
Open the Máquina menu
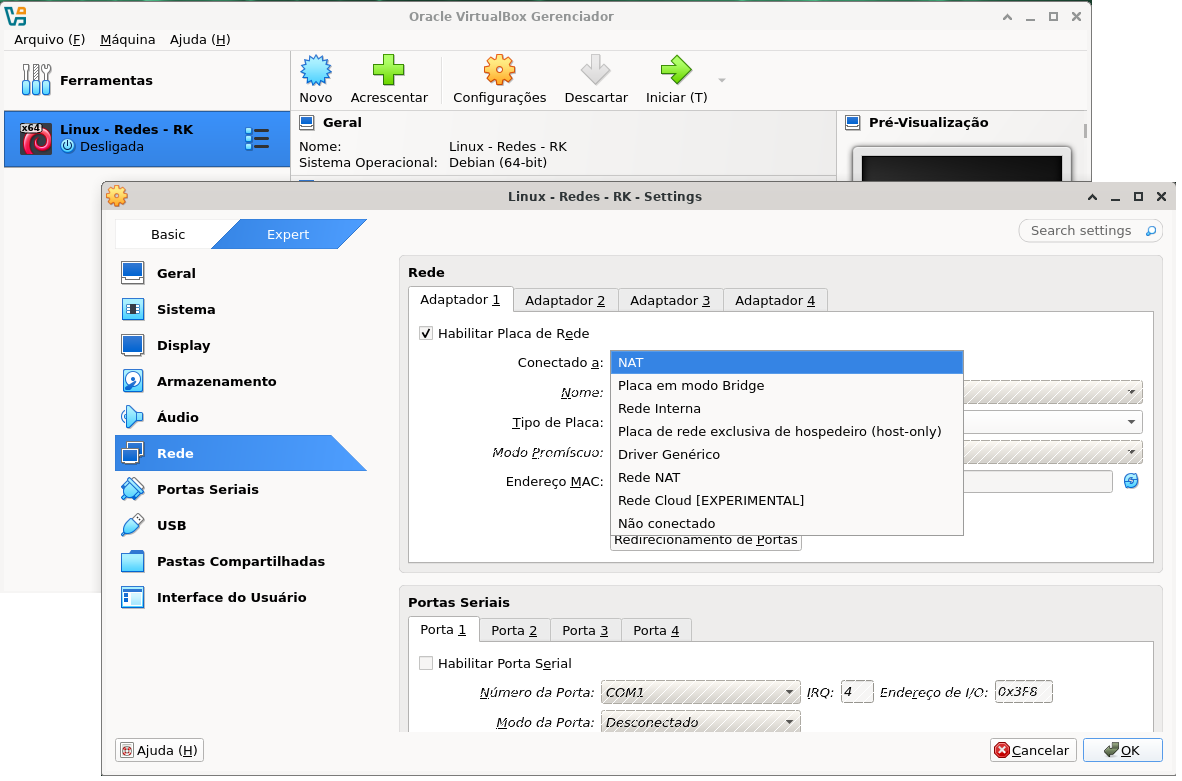click(127, 39)
